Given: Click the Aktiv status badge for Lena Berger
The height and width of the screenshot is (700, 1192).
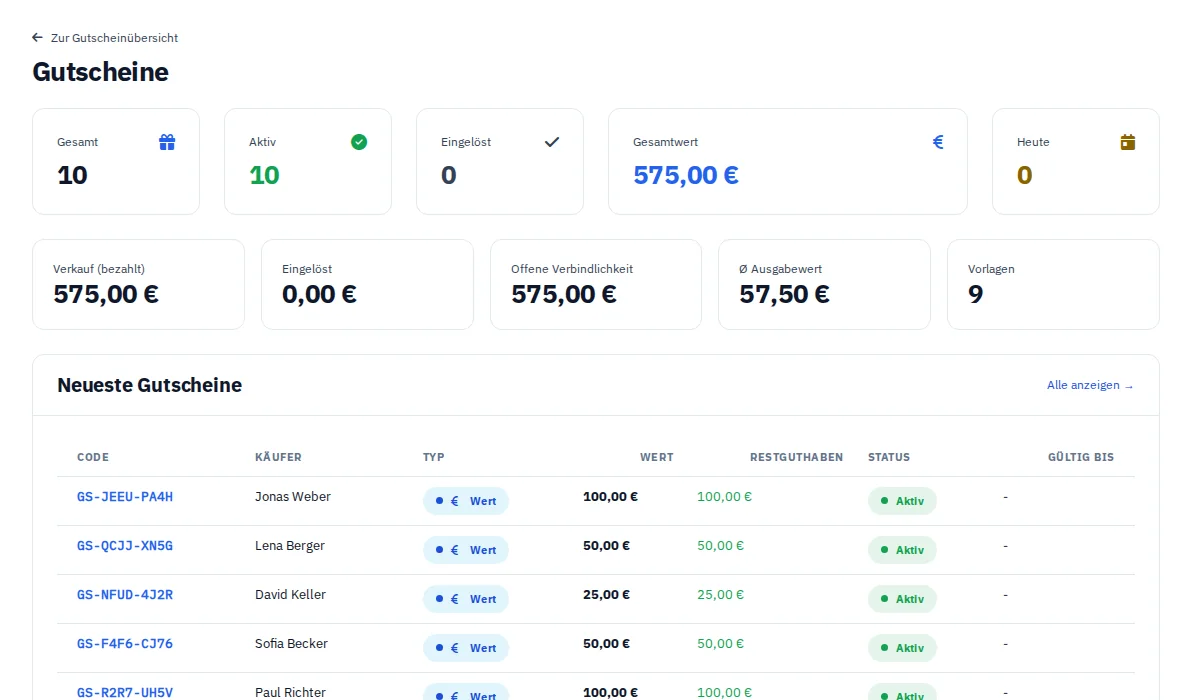Looking at the screenshot, I should coord(902,550).
